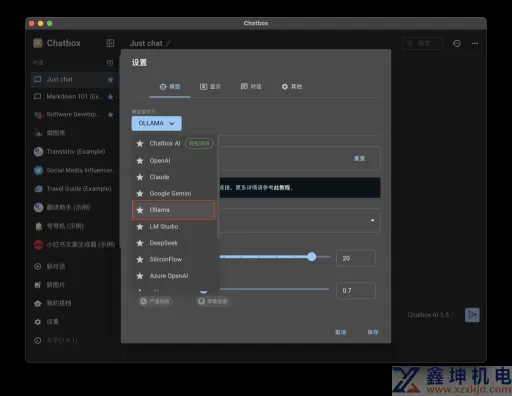The height and width of the screenshot is (396, 512).
Task: Choose DeepSeek from provider list
Action: coord(174,243)
